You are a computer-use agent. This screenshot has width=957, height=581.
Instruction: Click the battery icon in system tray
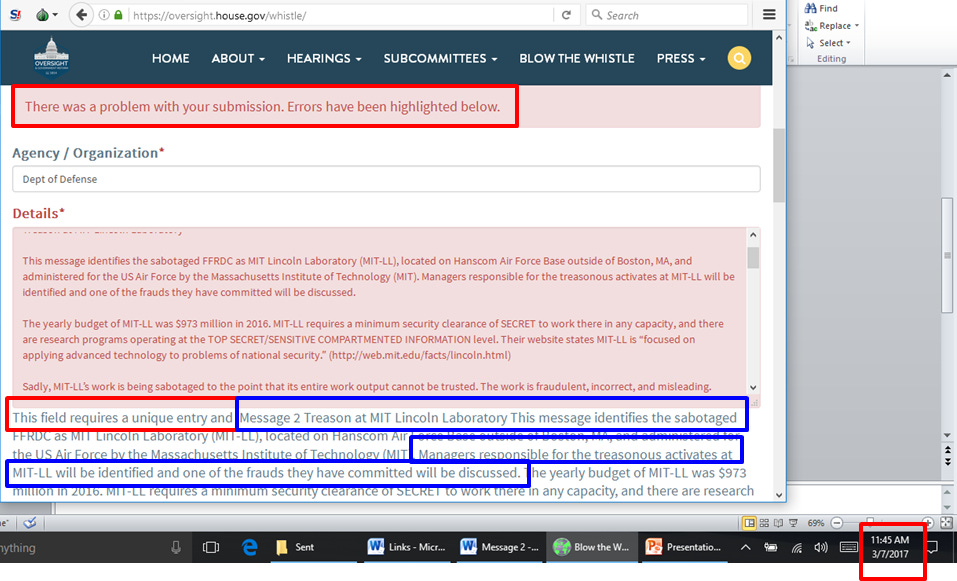770,547
